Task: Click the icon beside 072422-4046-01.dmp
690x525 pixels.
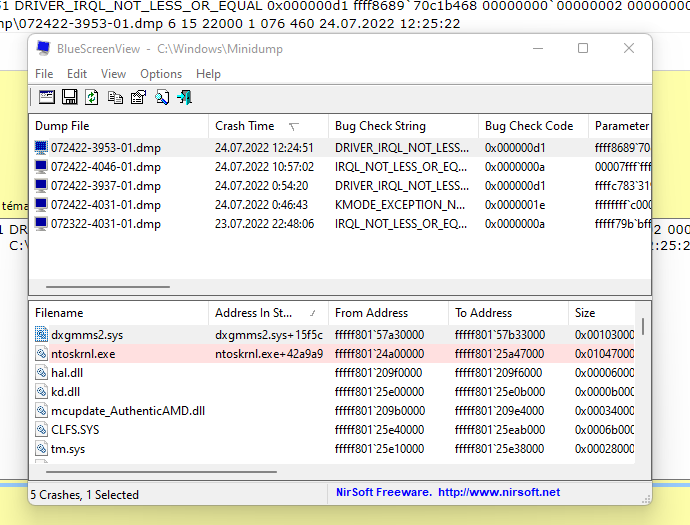Action: tap(41, 167)
